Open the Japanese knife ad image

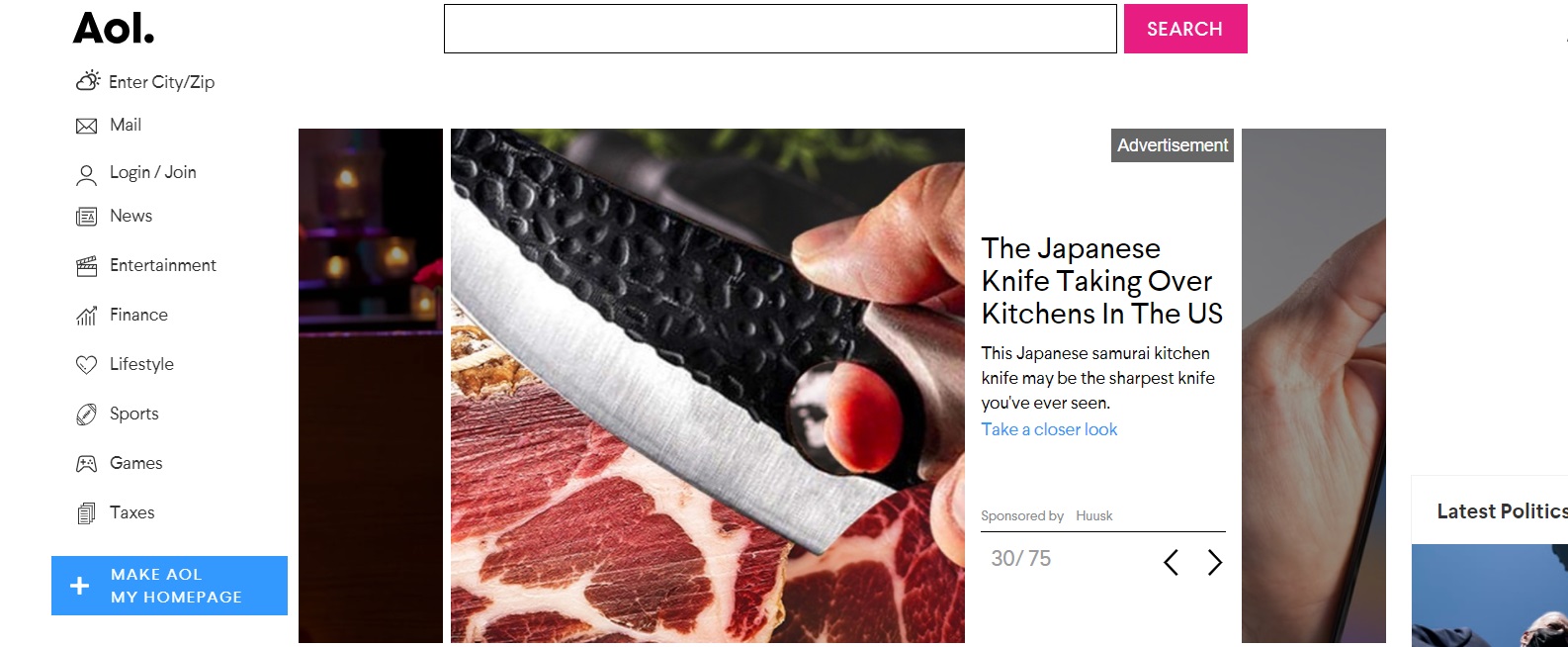coord(708,386)
